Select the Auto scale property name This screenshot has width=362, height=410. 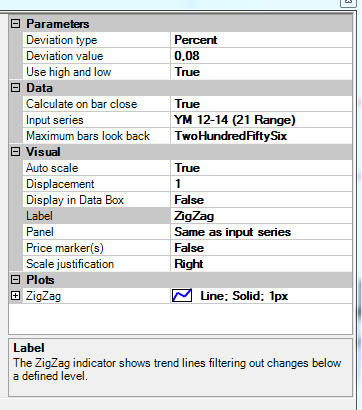[52, 168]
